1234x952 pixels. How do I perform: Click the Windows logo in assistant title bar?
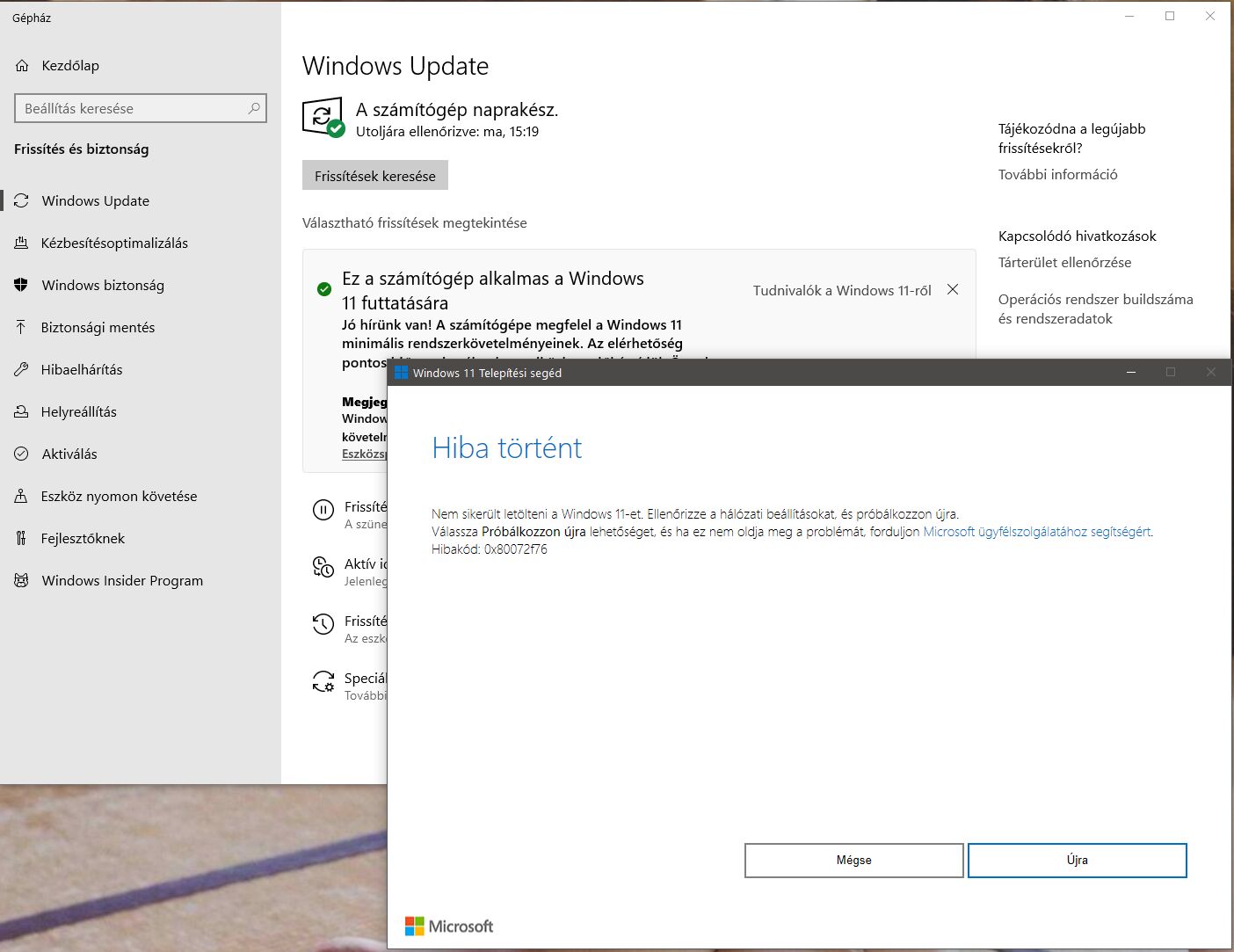click(402, 373)
